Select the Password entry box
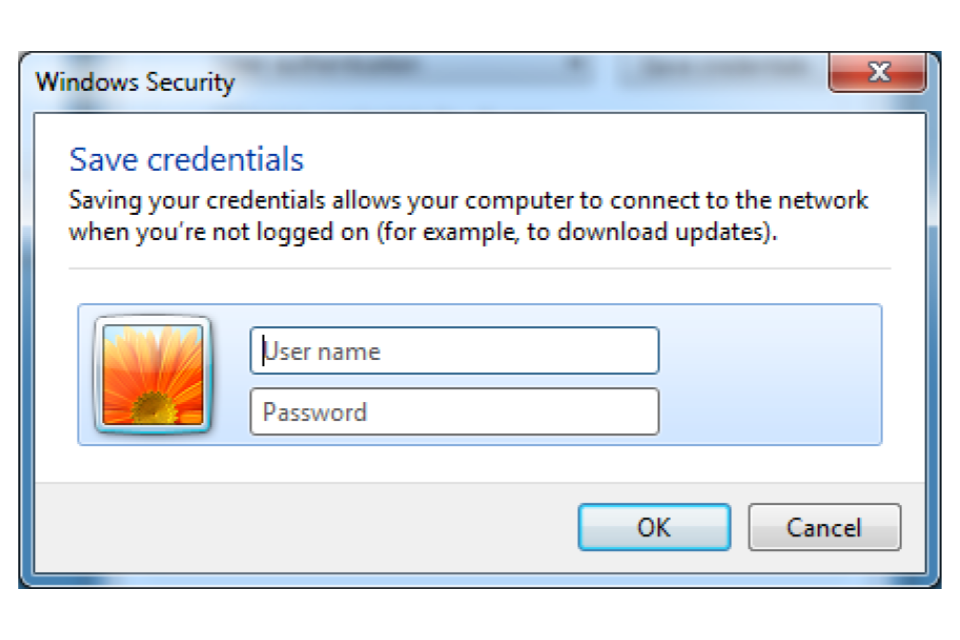Image resolution: width=960 pixels, height=640 pixels. [454, 412]
